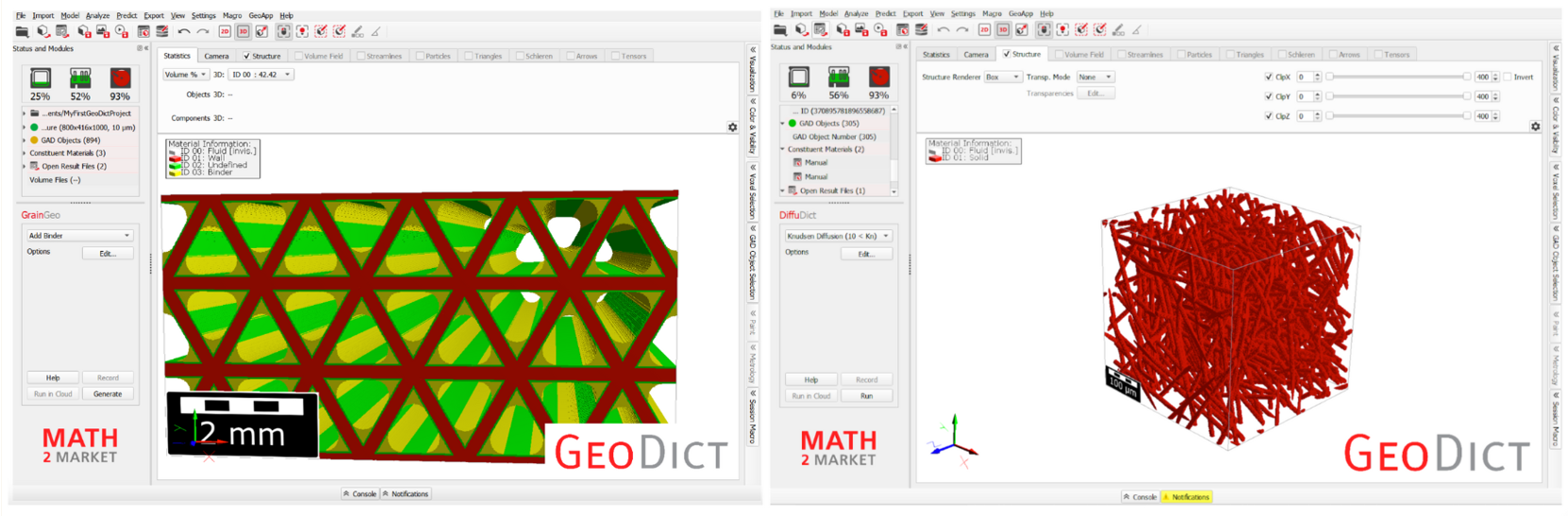
Task: Adjust ClipZ slider in right window
Action: click(1398, 116)
